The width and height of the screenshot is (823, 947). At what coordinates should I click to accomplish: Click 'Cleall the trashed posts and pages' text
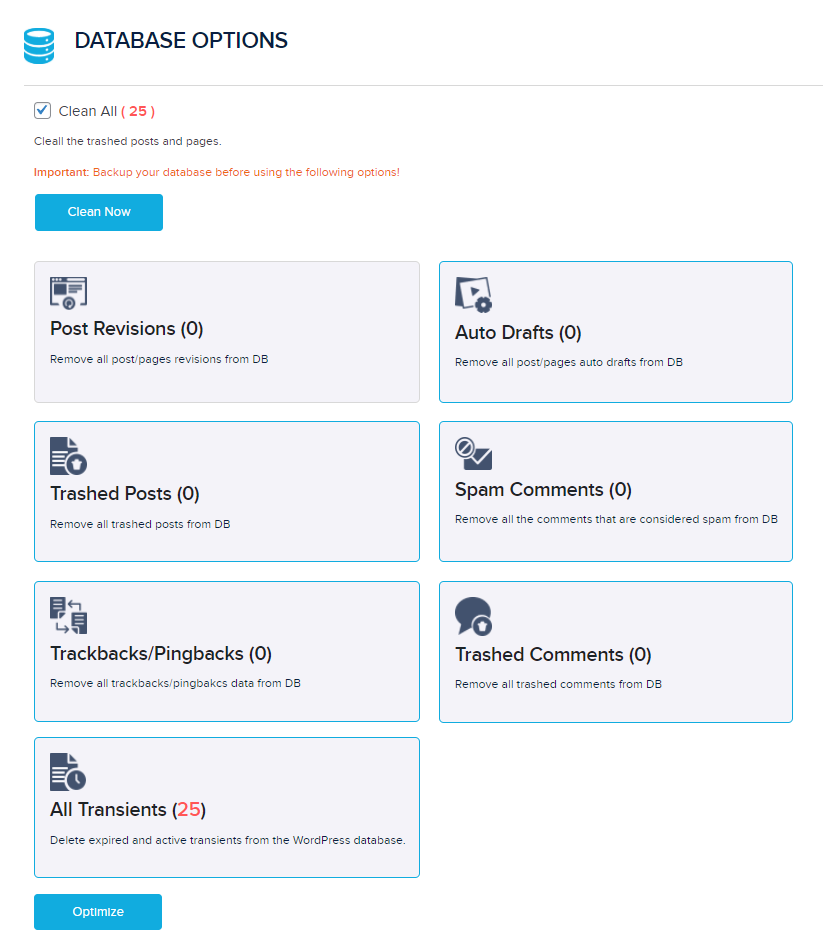click(x=128, y=141)
